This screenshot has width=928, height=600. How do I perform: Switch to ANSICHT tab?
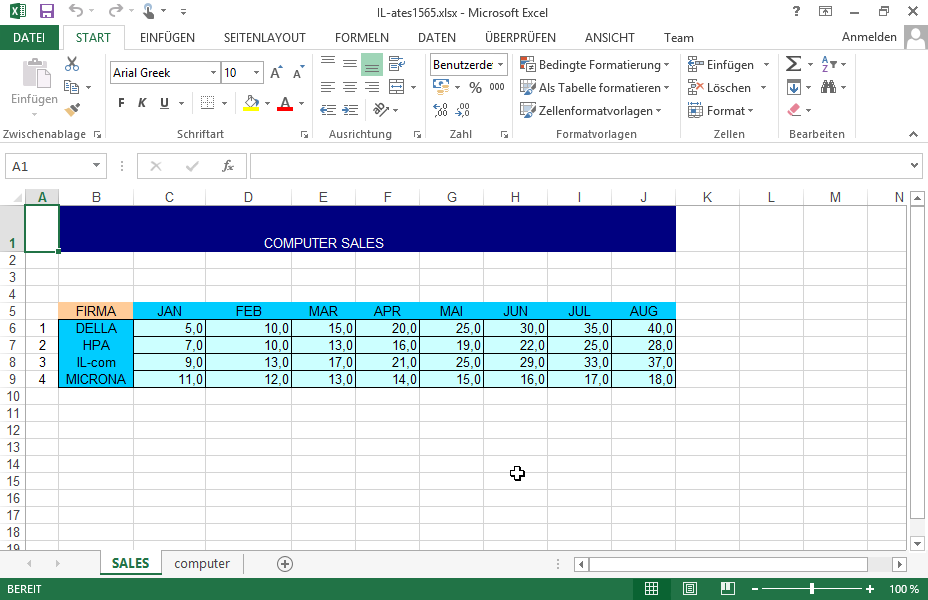pos(610,38)
